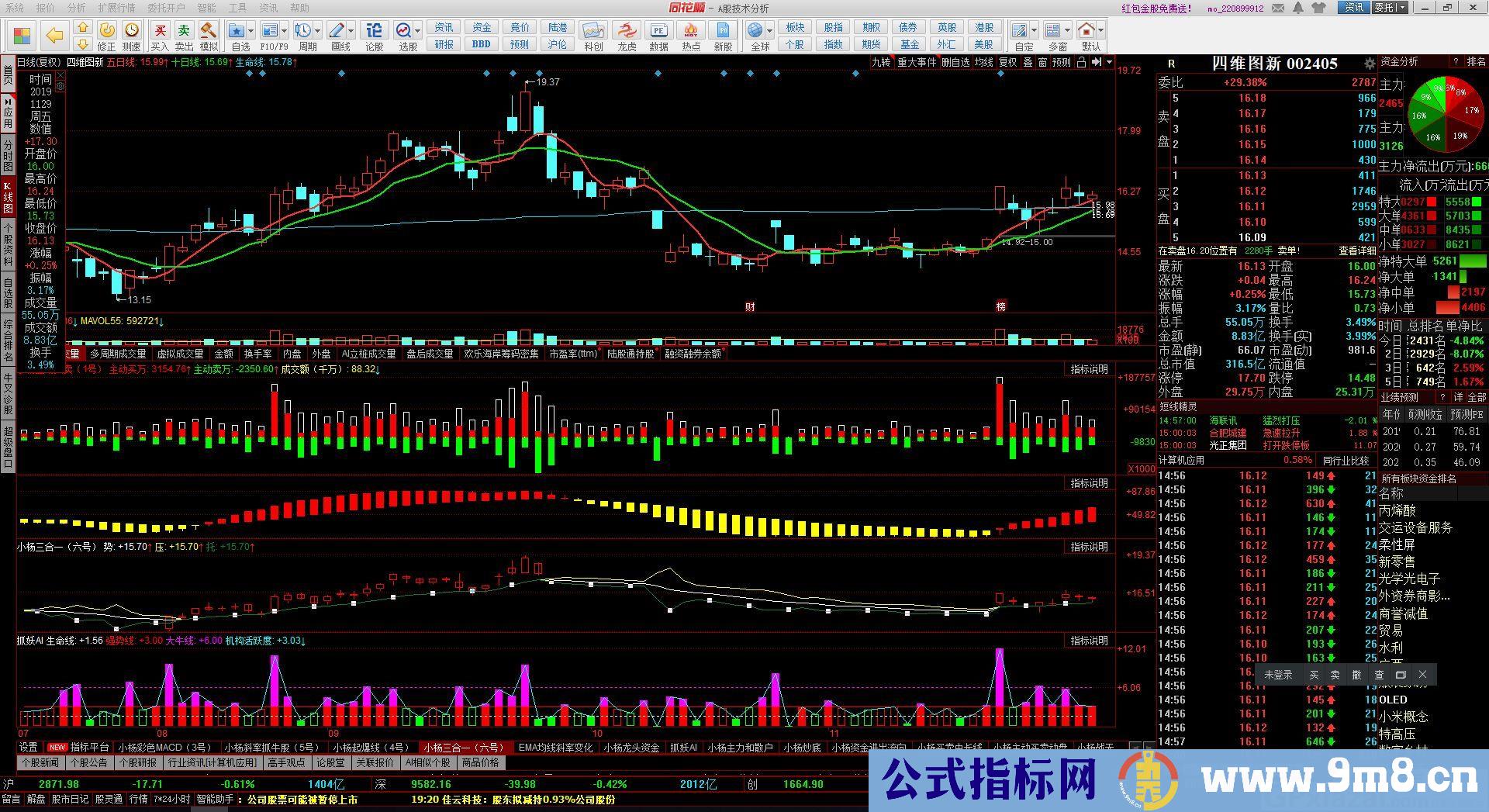Switch to 抓妖AI indicator tab
Screen dimensions: 1489x812
tap(683, 748)
